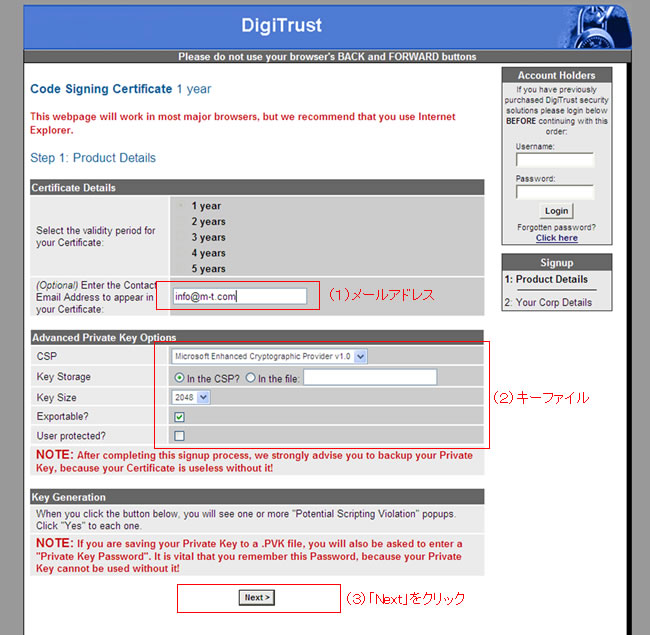Viewport: 650px width, 635px height.
Task: Select '1: Product Details' signup step
Action: point(546,279)
